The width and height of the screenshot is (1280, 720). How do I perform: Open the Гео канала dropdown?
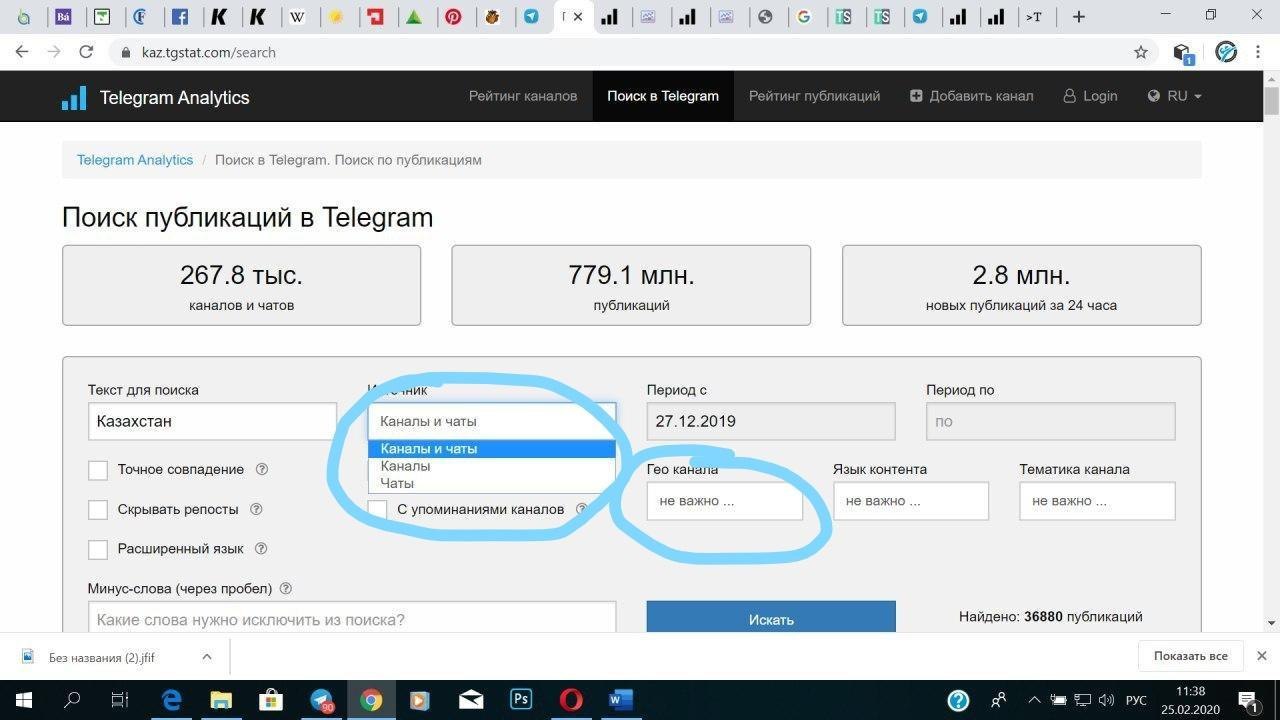pos(724,501)
